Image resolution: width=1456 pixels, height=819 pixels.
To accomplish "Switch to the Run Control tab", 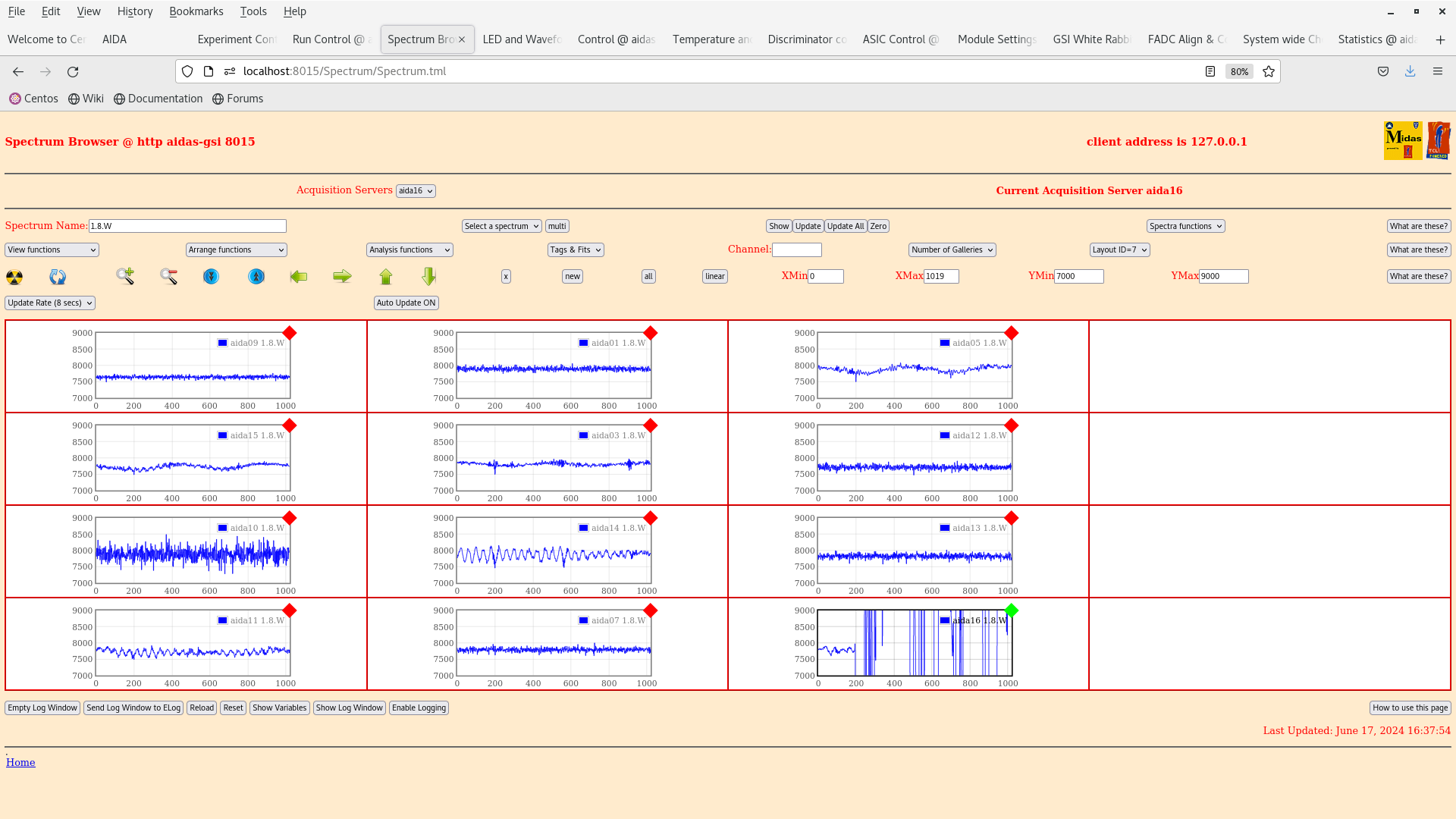I will (328, 39).
